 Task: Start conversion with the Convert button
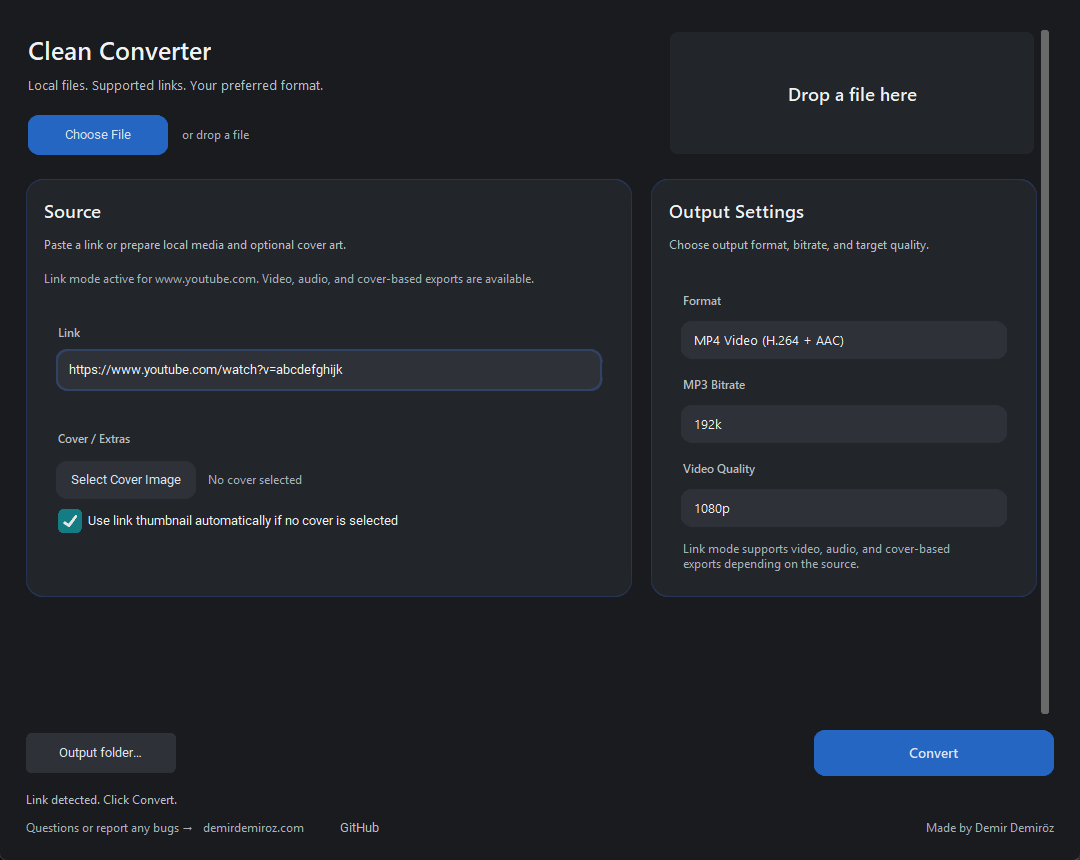[x=933, y=753]
